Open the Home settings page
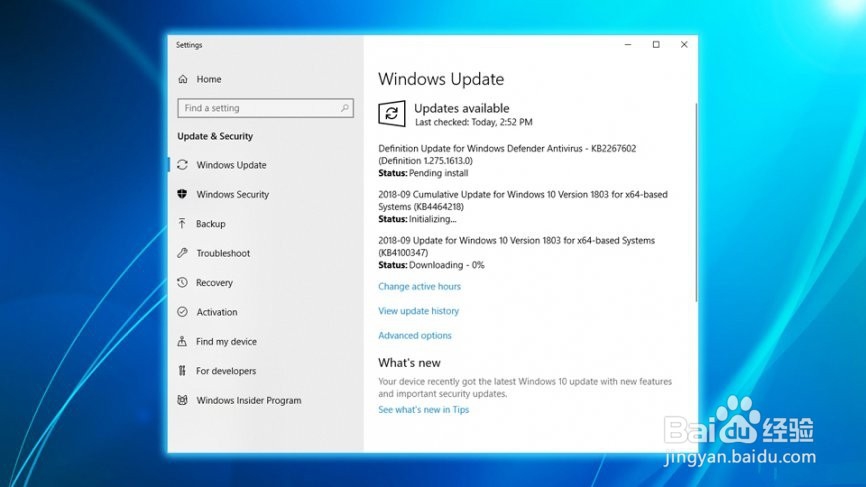 (x=208, y=79)
